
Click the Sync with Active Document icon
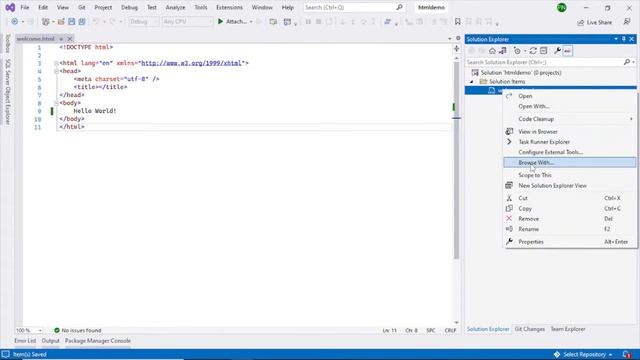pos(533,51)
